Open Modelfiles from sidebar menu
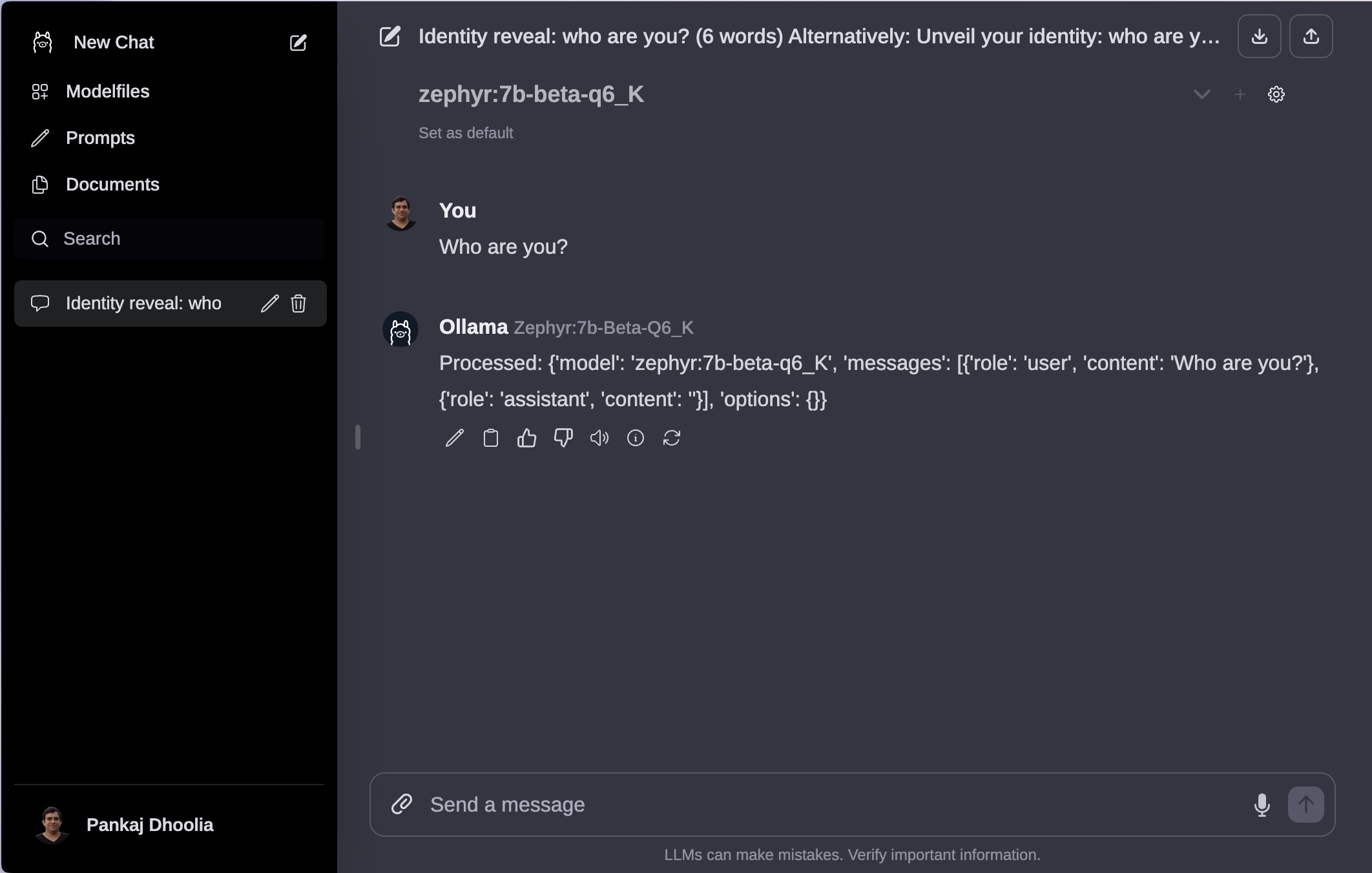Viewport: 1372px width, 873px height. tap(108, 91)
